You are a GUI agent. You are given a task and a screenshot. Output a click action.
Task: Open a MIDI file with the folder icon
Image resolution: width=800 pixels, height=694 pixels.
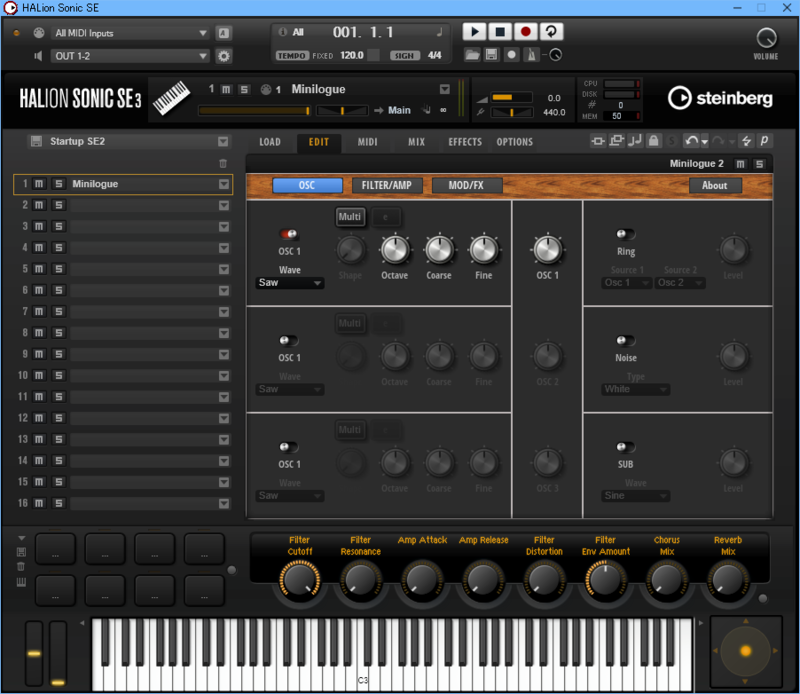pyautogui.click(x=472, y=55)
